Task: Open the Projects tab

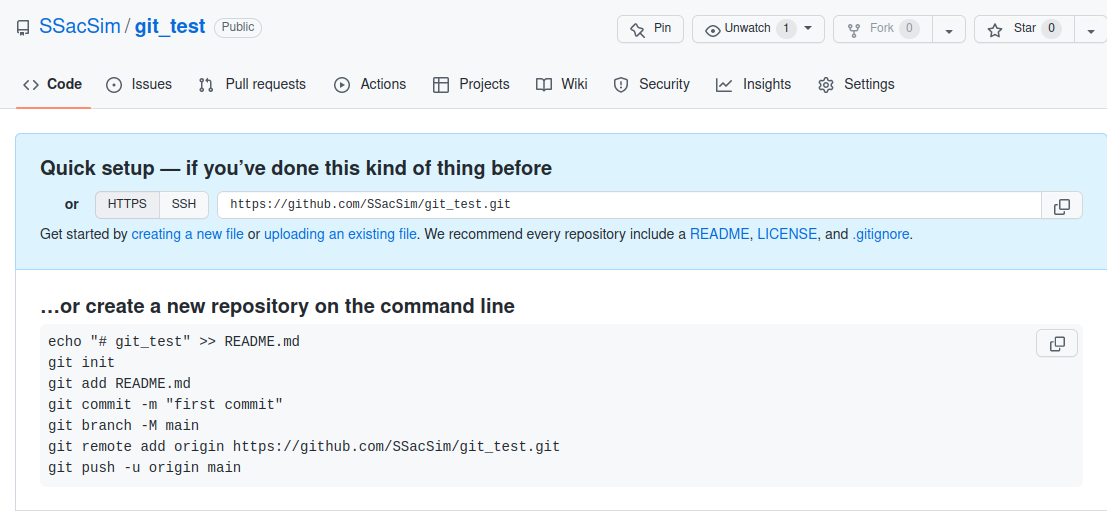Action: (471, 85)
